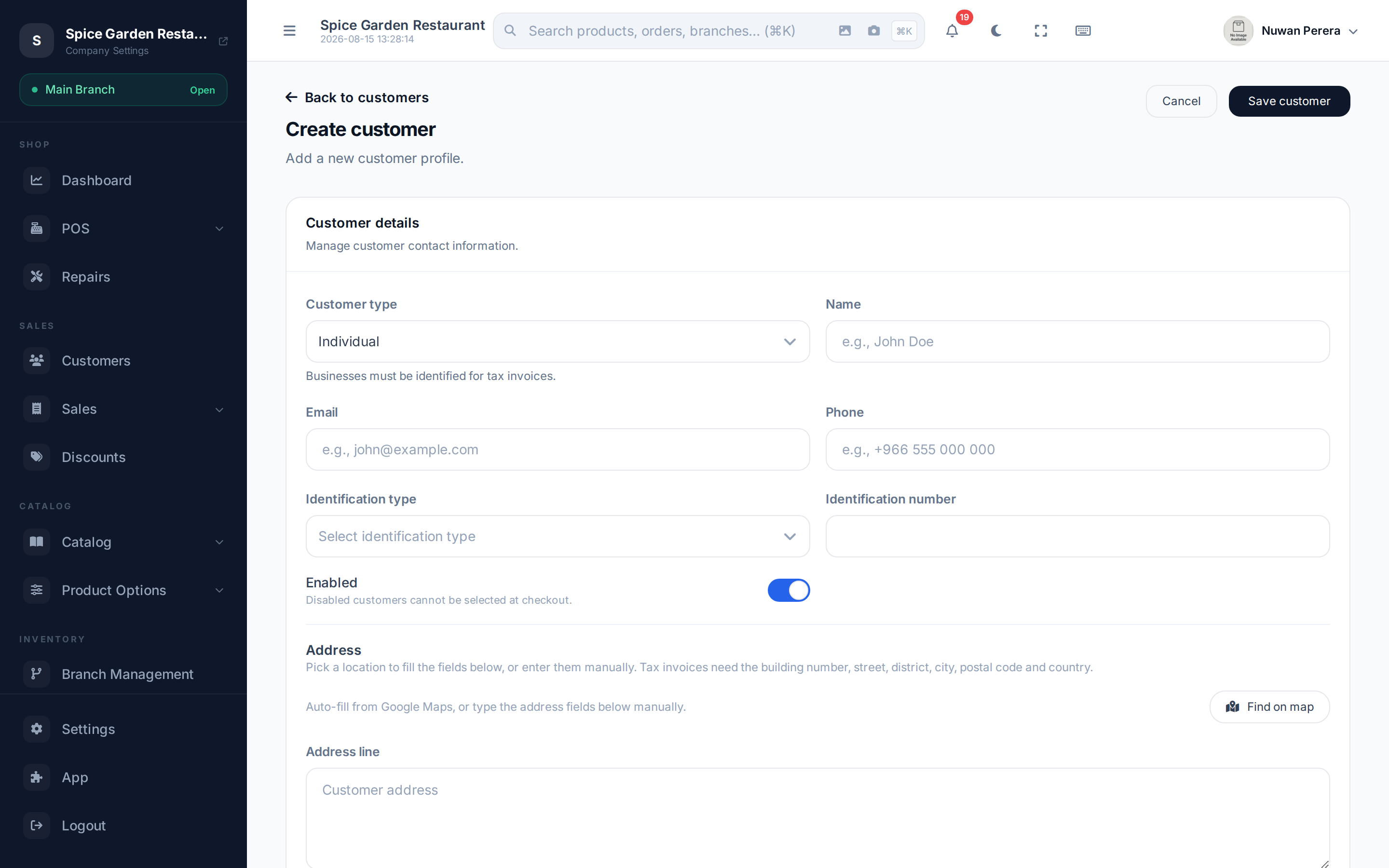
Task: Click the Address line text area
Action: (x=817, y=818)
